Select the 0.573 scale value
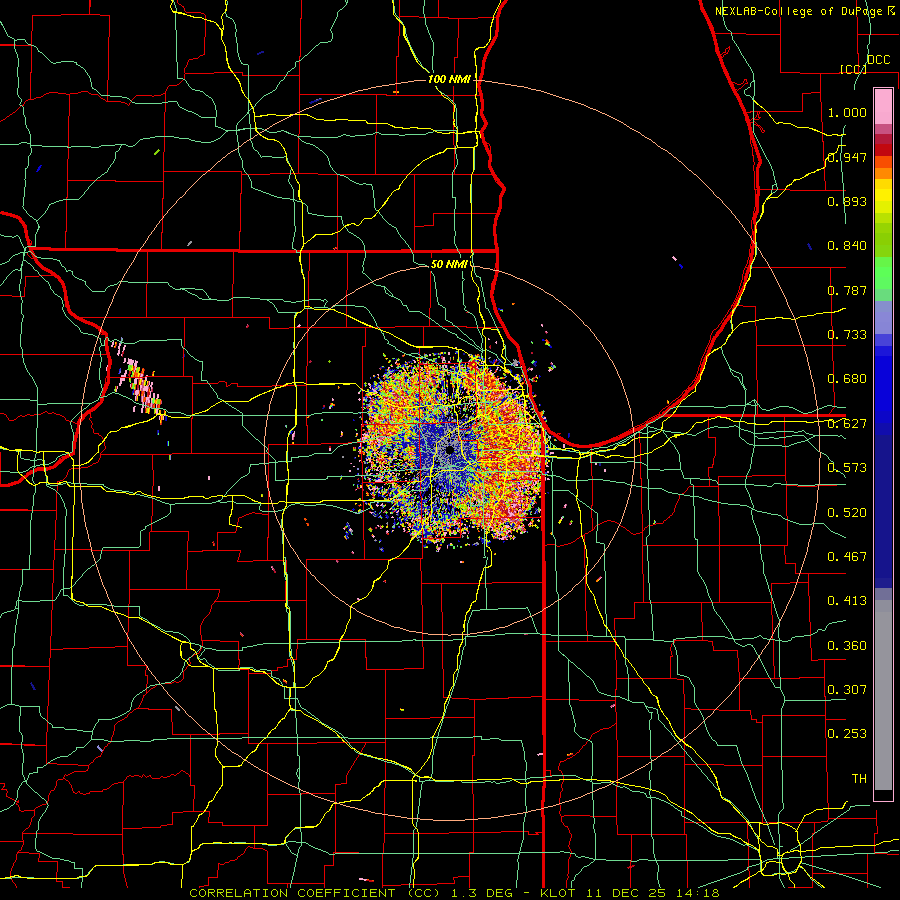The height and width of the screenshot is (900, 900). pos(847,468)
